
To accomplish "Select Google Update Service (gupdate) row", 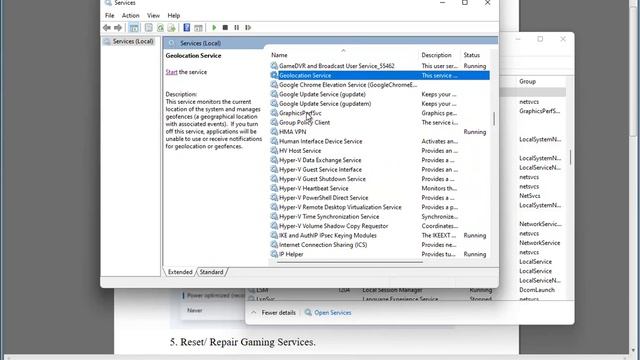I will coord(380,94).
